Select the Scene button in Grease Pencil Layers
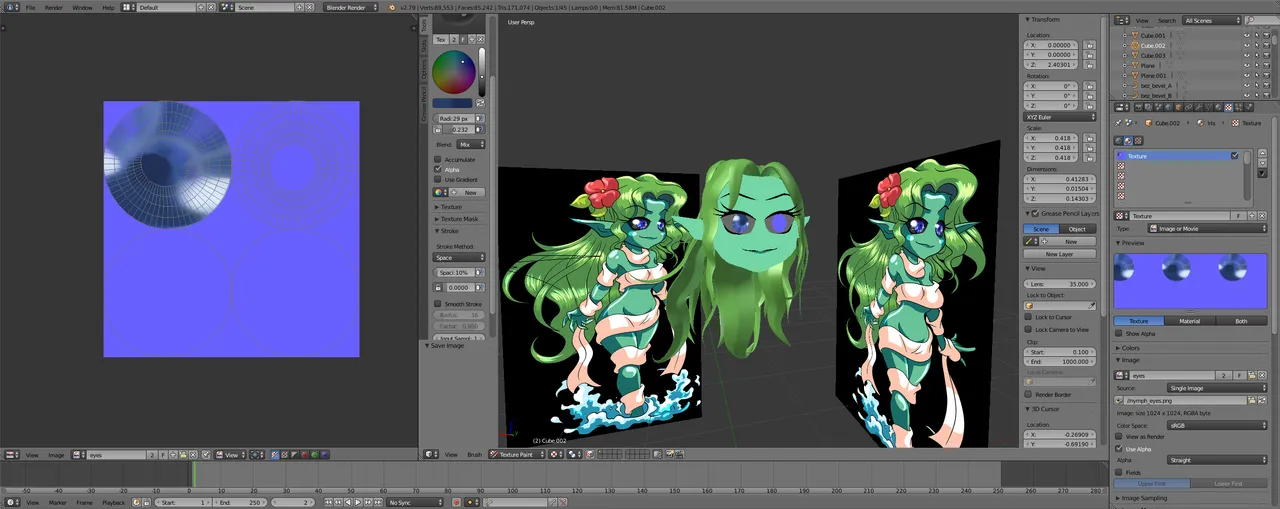This screenshot has height=509, width=1280. 1041,229
